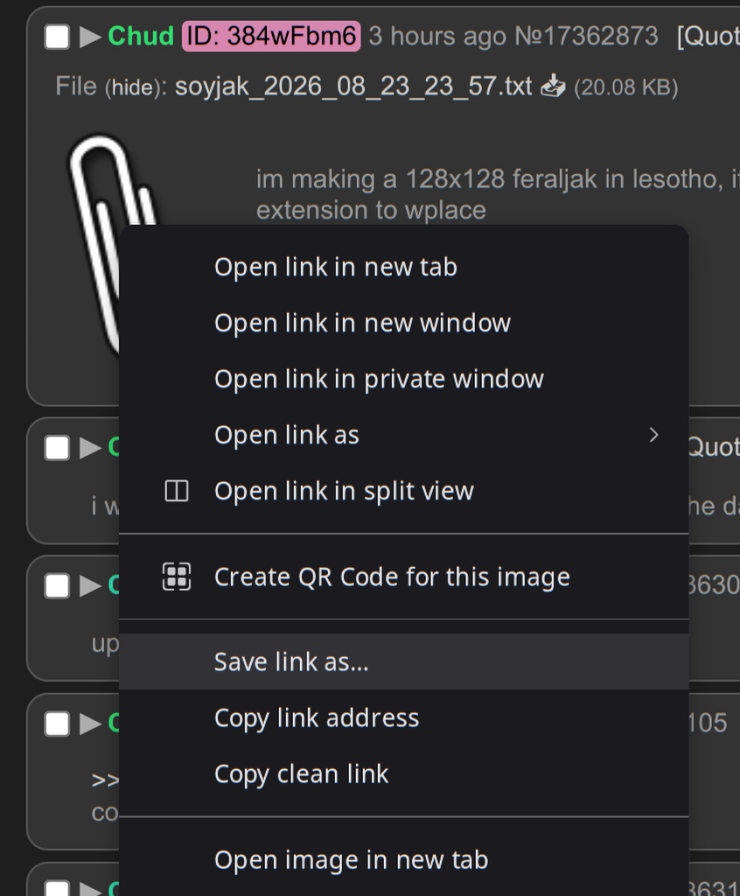Click the QR code icon in context menu
740x896 pixels.
pyautogui.click(x=176, y=577)
